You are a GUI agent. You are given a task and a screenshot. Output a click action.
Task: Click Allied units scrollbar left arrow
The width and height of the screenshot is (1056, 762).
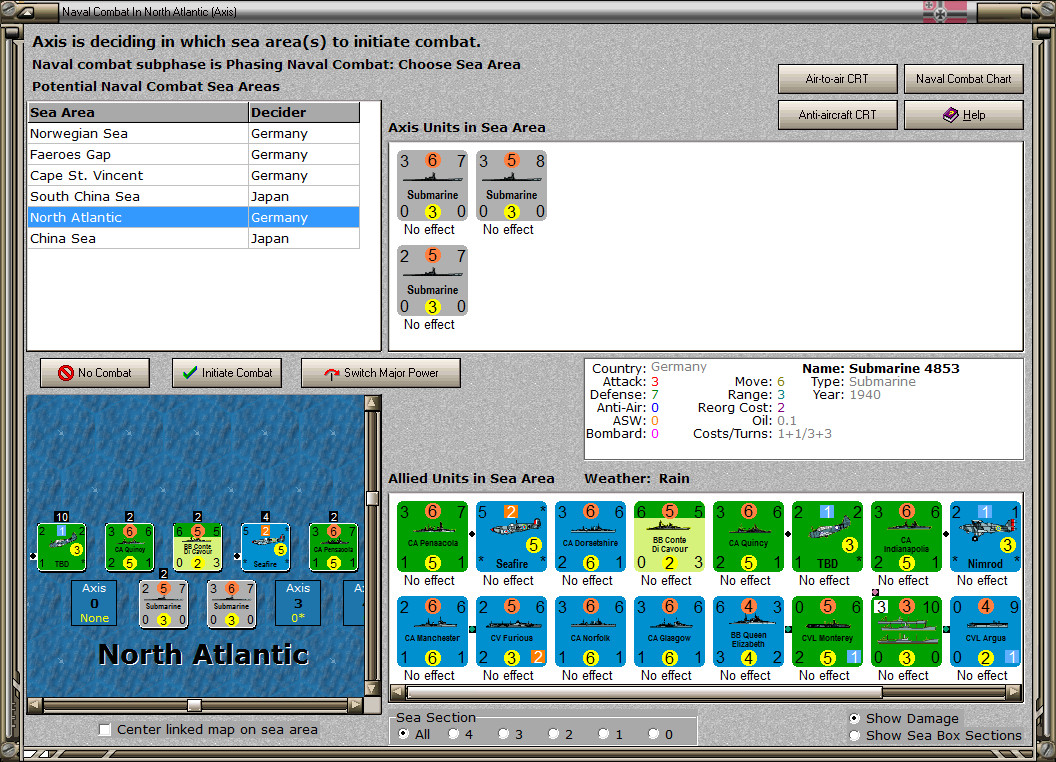click(398, 692)
